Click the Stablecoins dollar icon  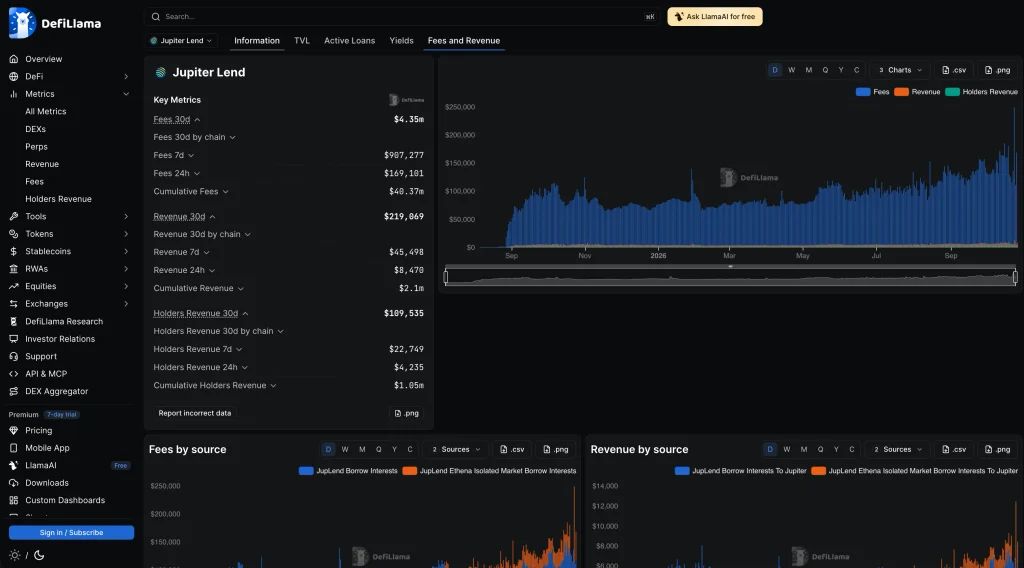(14, 251)
